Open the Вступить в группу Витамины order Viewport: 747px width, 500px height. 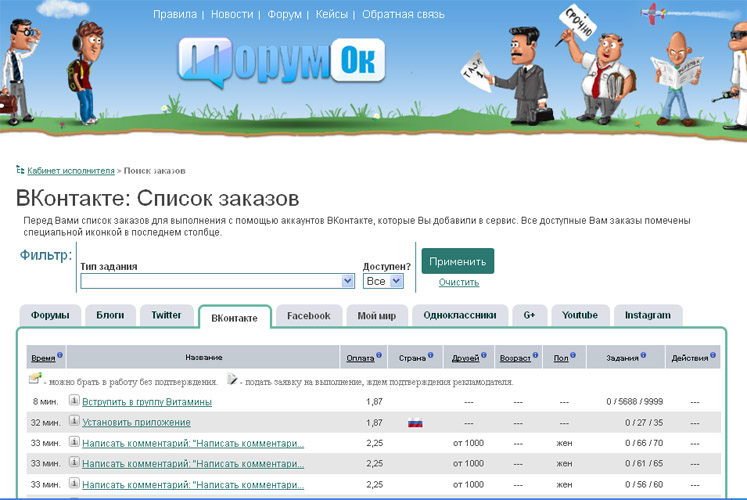147,402
